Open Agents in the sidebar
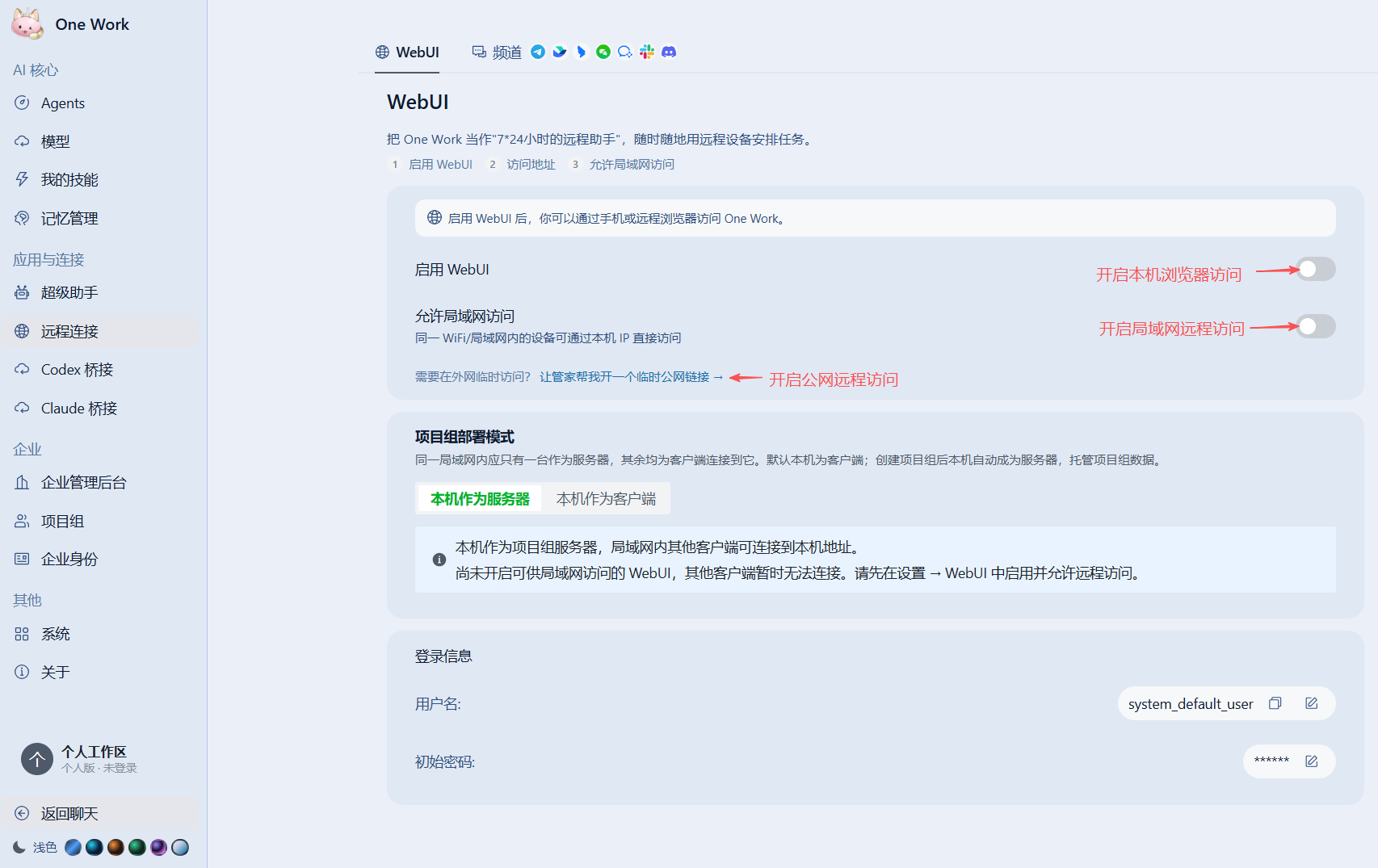This screenshot has width=1378, height=868. 102,103
